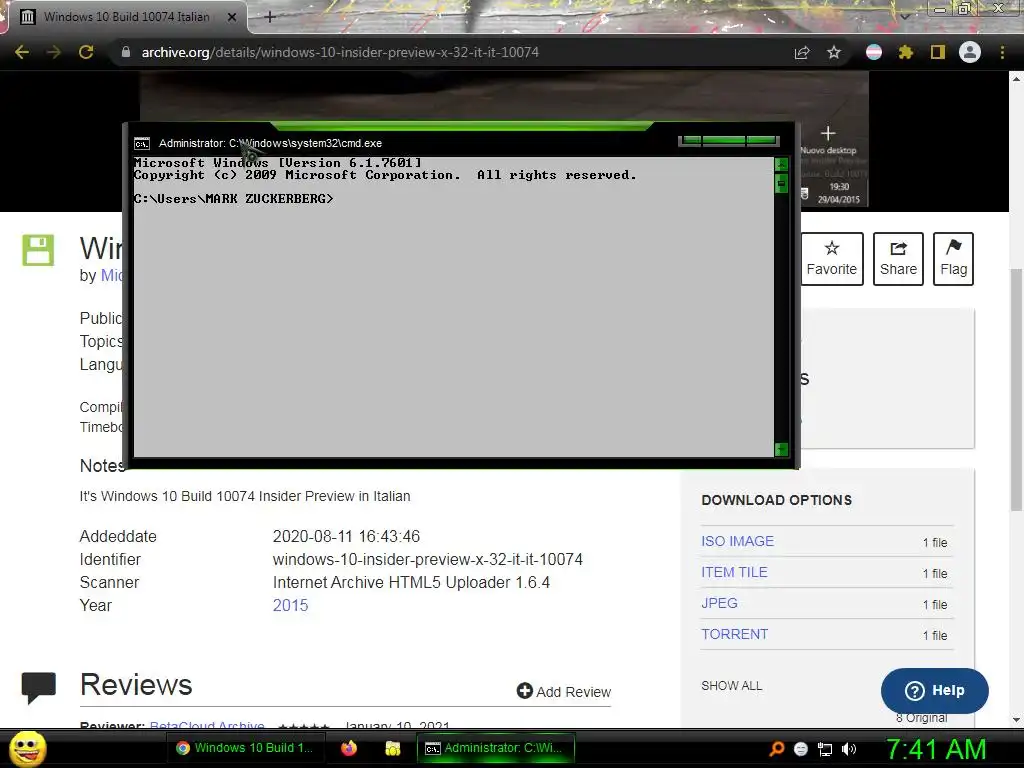Click the text Internet Archive HTML5 Uploader 1.6.4
This screenshot has height=768, width=1024.
tap(411, 583)
